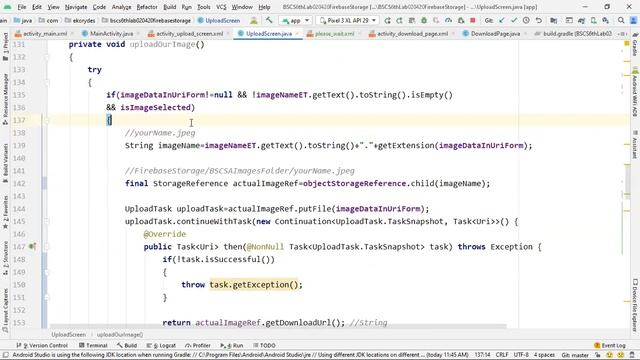The width and height of the screenshot is (640, 360).
Task: Open the app run configuration dropdown
Action: pyautogui.click(x=296, y=20)
